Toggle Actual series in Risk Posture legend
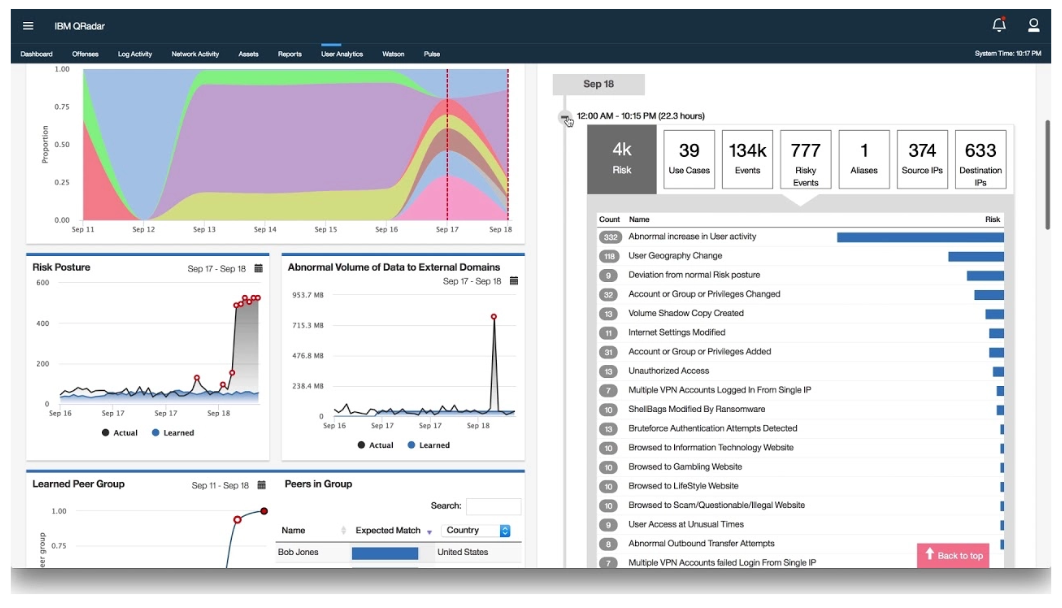 coord(119,433)
